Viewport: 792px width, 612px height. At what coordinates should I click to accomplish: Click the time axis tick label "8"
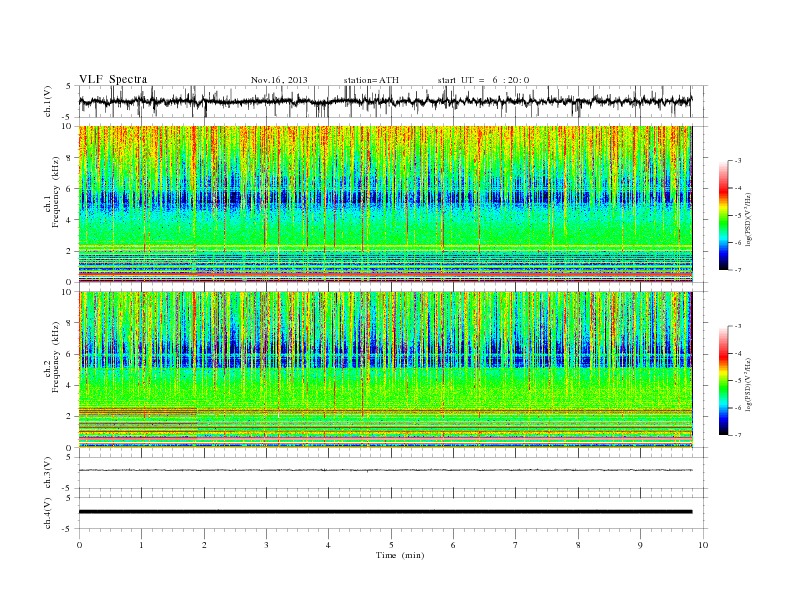pyautogui.click(x=578, y=545)
